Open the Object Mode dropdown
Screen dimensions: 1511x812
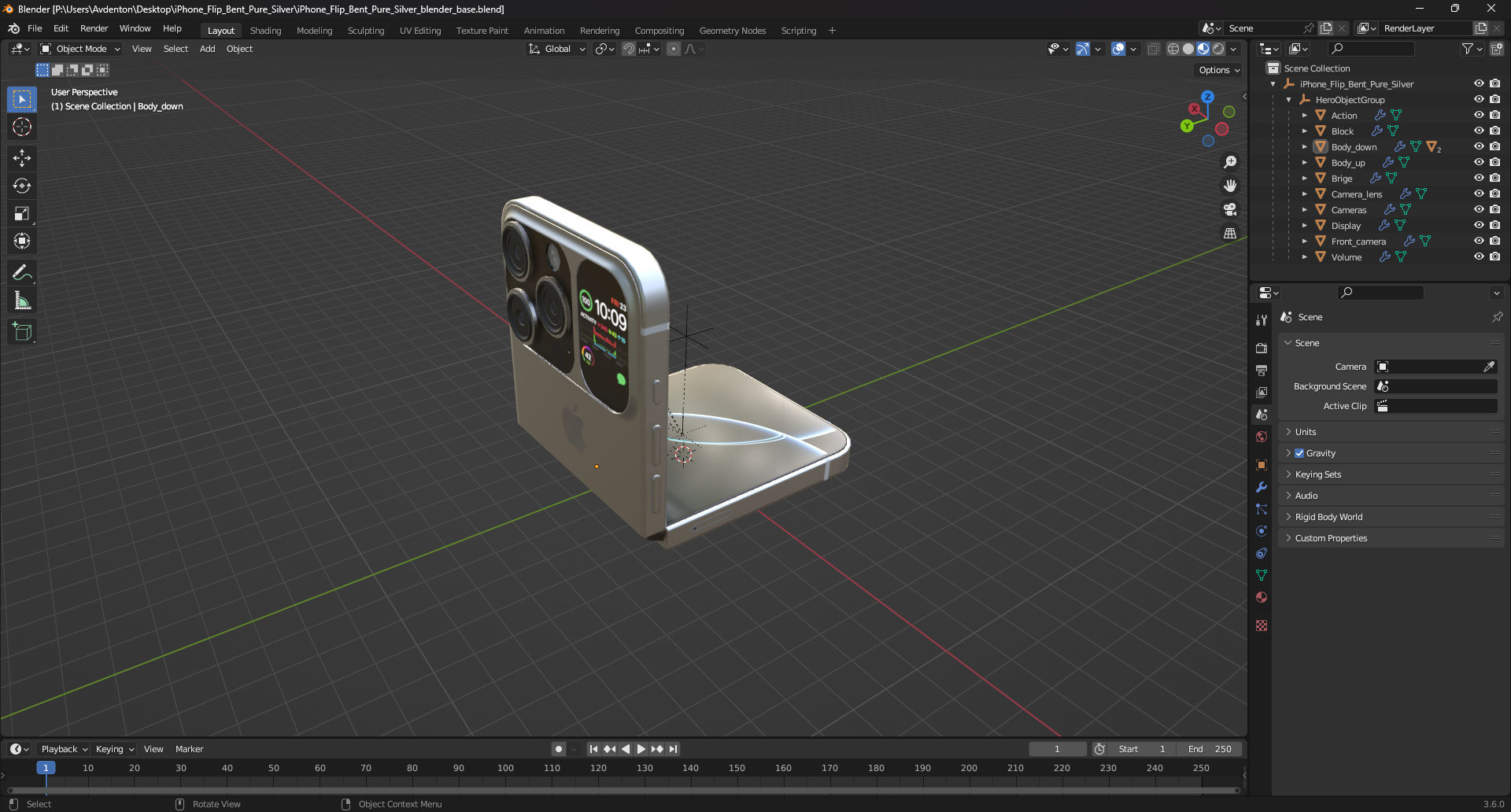pyautogui.click(x=80, y=49)
